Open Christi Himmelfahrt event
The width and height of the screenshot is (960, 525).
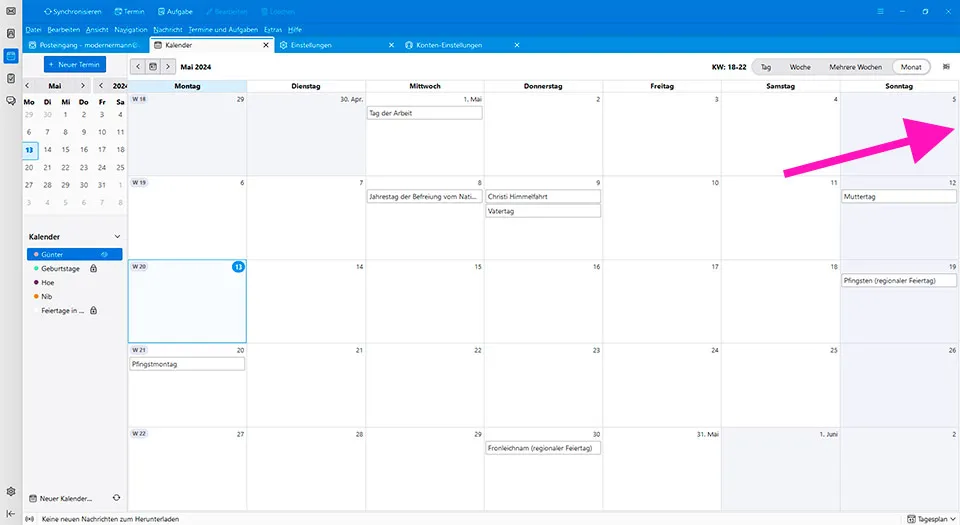(x=543, y=196)
